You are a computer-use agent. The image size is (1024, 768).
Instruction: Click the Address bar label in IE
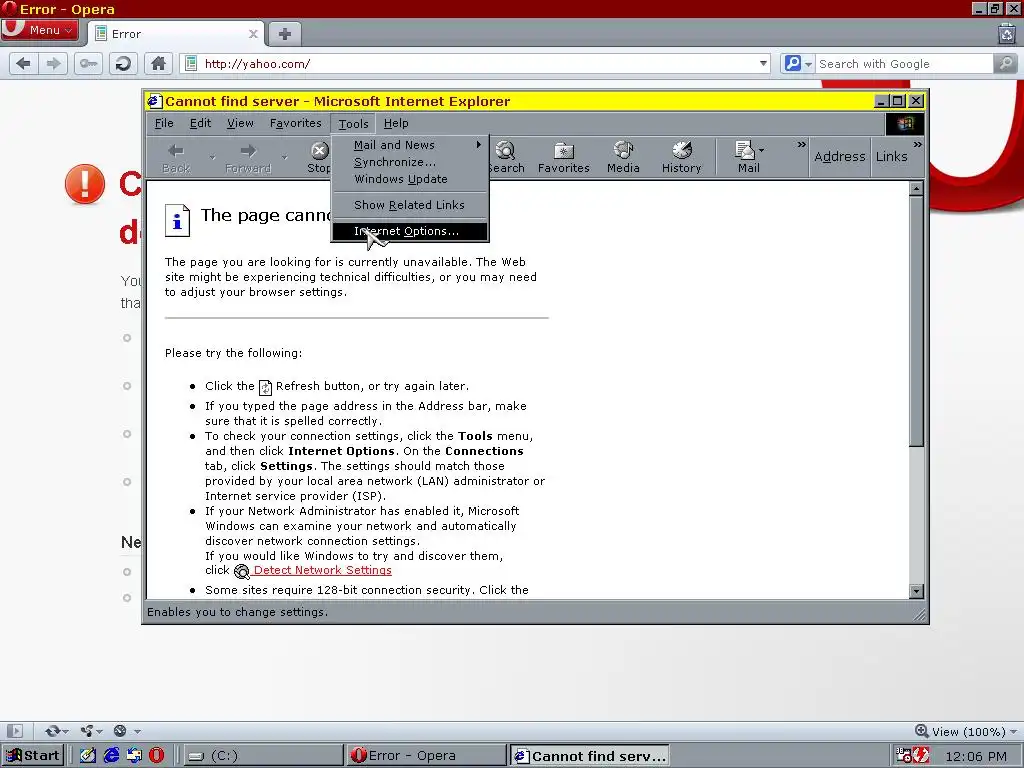[839, 157]
